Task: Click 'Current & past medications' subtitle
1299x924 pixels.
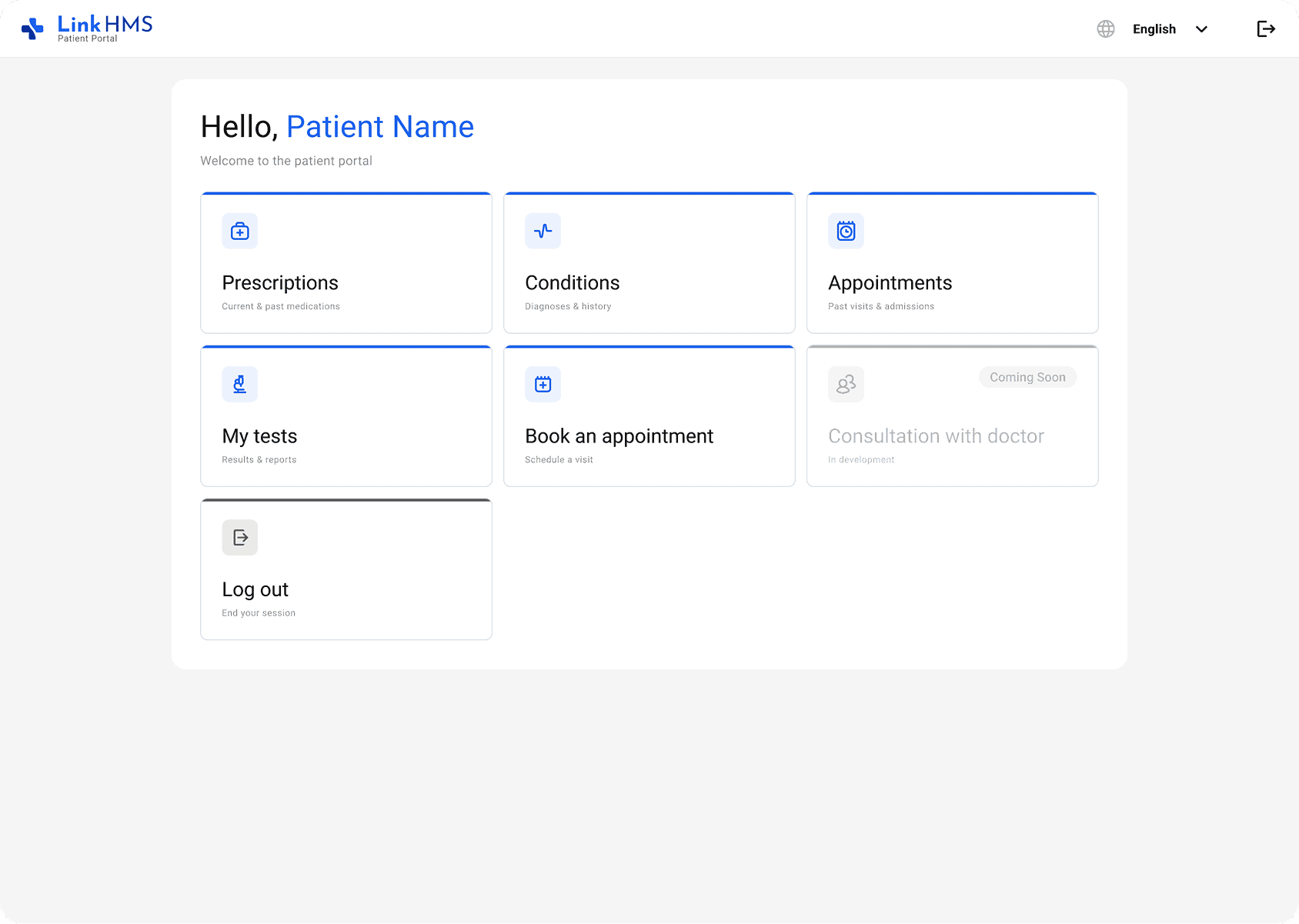Action: click(x=281, y=306)
